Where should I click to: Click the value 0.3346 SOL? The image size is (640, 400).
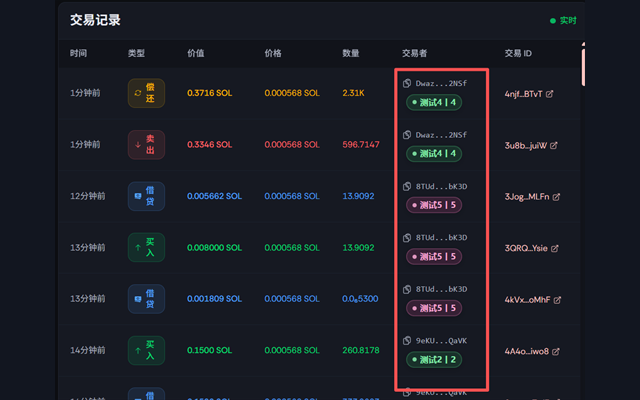[209, 144]
